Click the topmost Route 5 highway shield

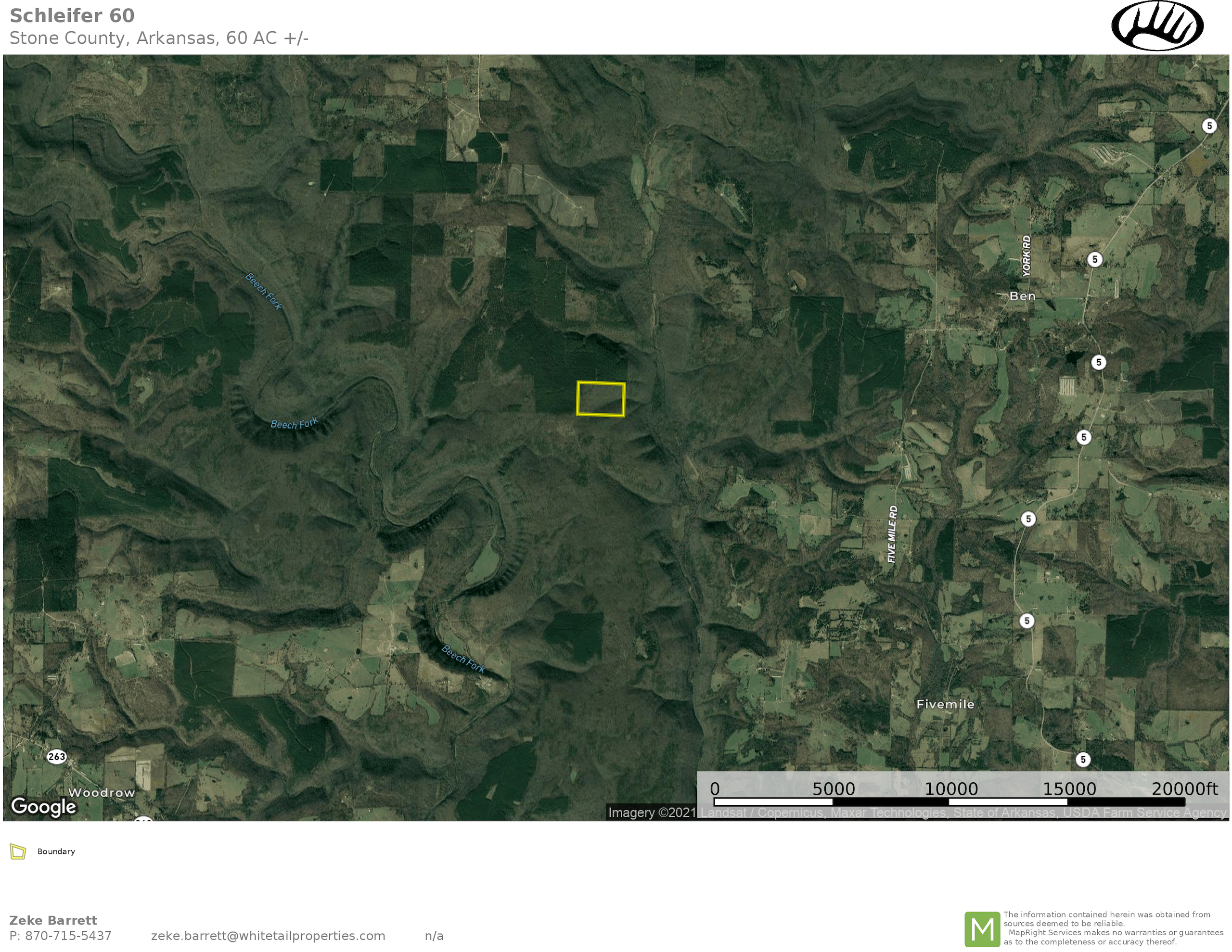click(x=1209, y=126)
